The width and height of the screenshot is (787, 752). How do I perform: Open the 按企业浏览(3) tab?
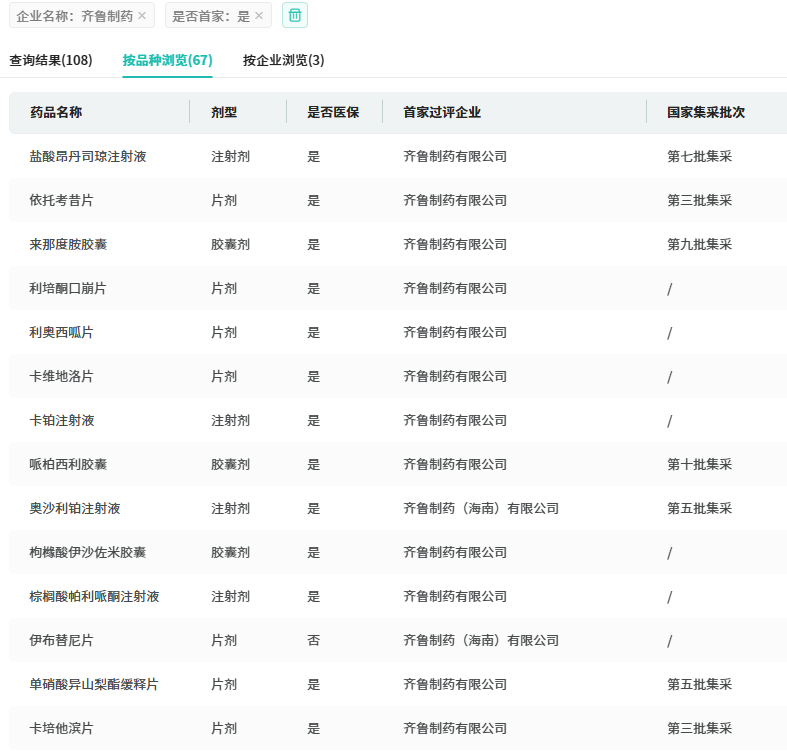[283, 60]
